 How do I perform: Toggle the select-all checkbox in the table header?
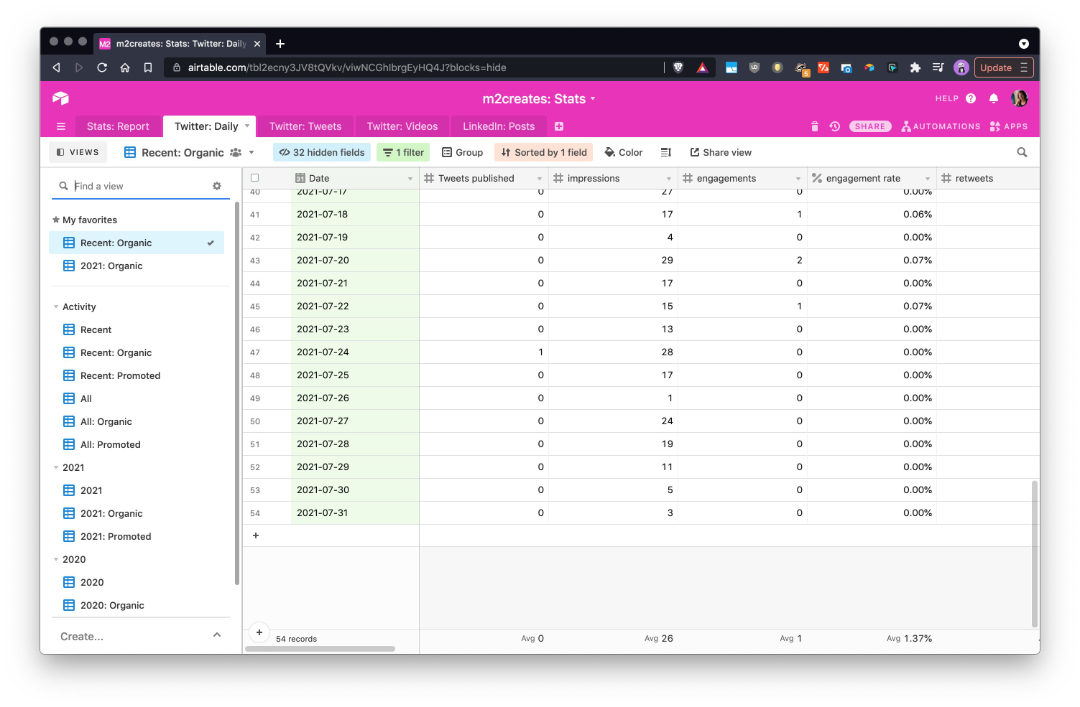click(255, 177)
